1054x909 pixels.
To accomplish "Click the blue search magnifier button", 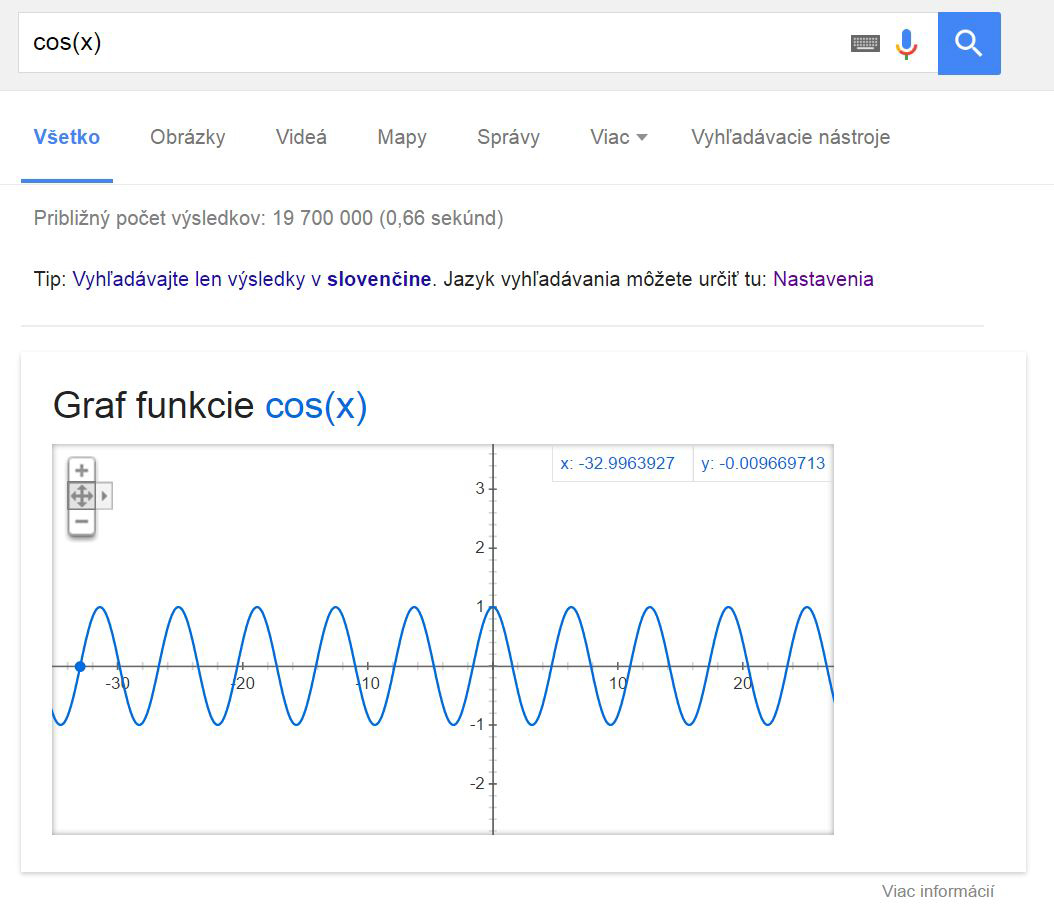I will (x=969, y=43).
